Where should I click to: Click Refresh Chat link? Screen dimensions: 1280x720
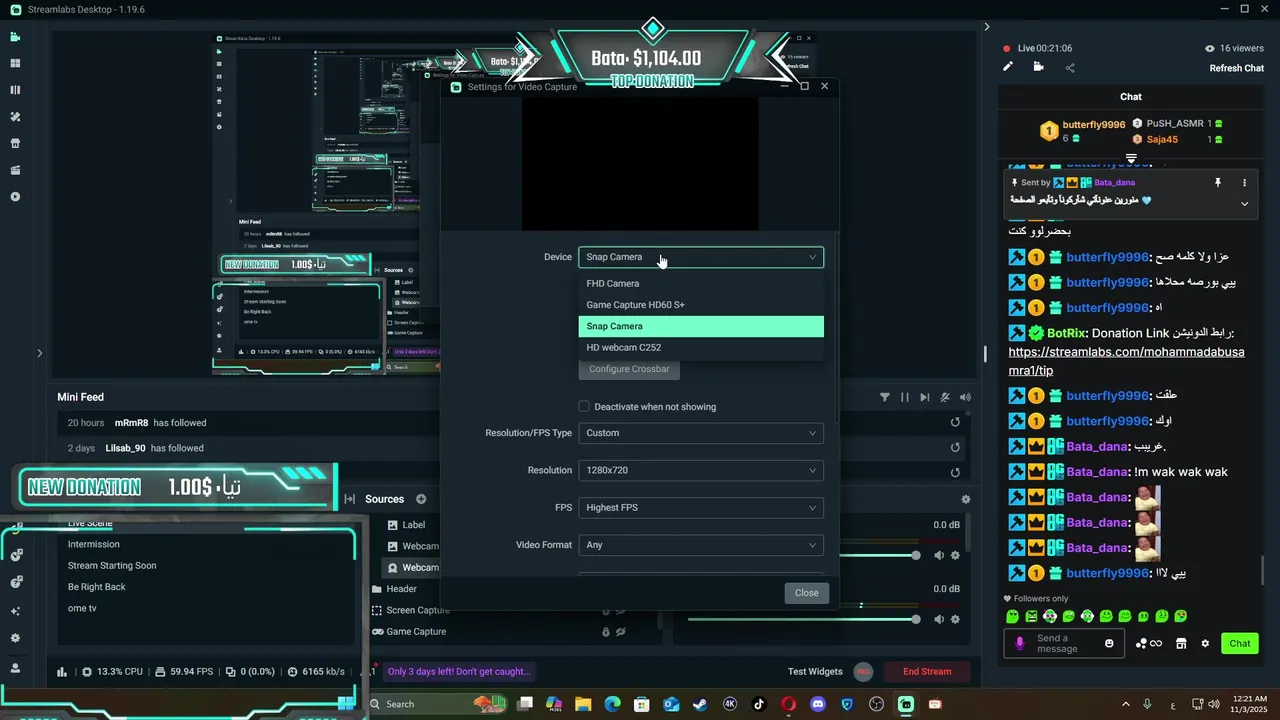tap(1237, 68)
